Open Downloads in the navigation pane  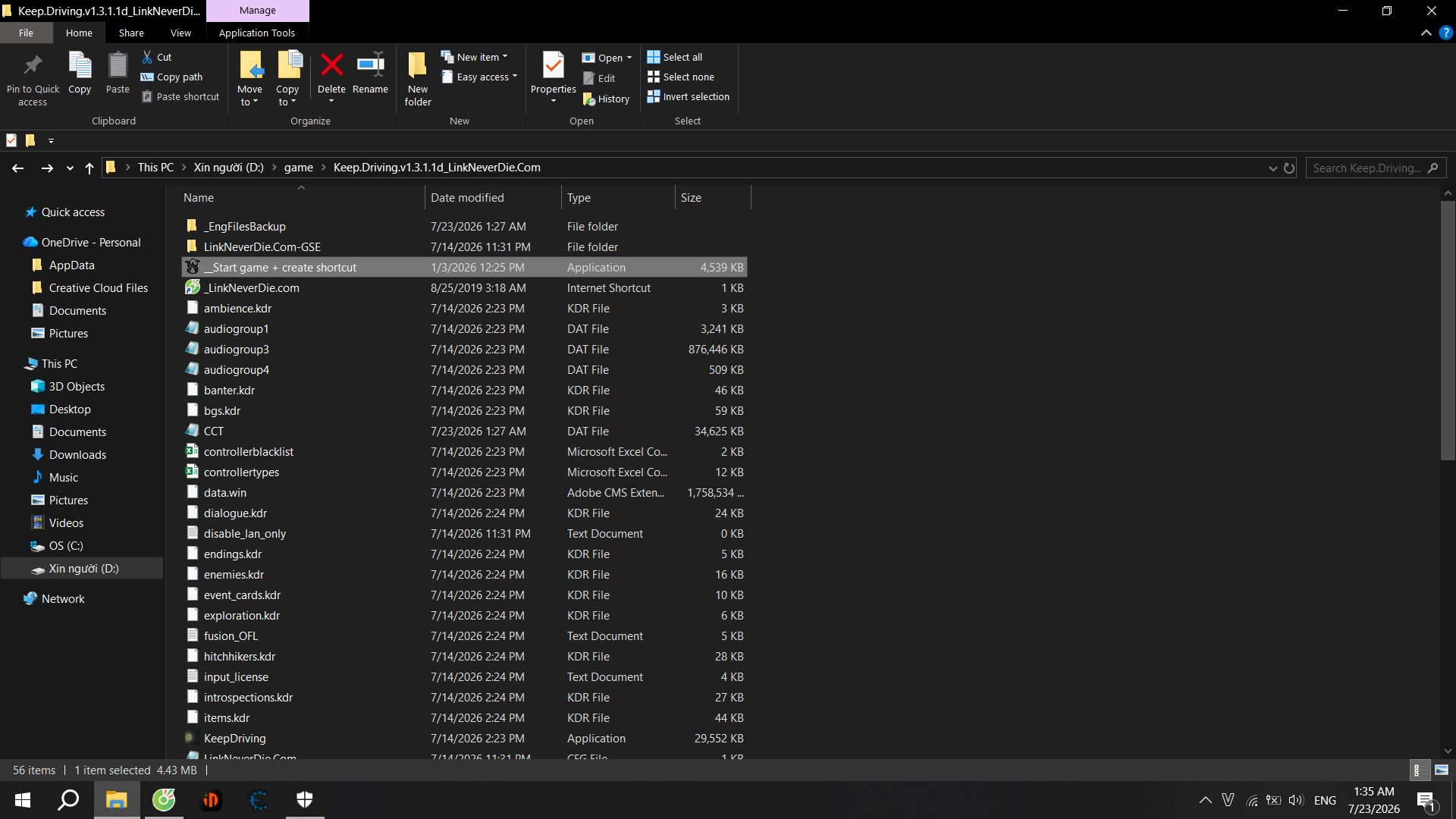click(x=77, y=455)
